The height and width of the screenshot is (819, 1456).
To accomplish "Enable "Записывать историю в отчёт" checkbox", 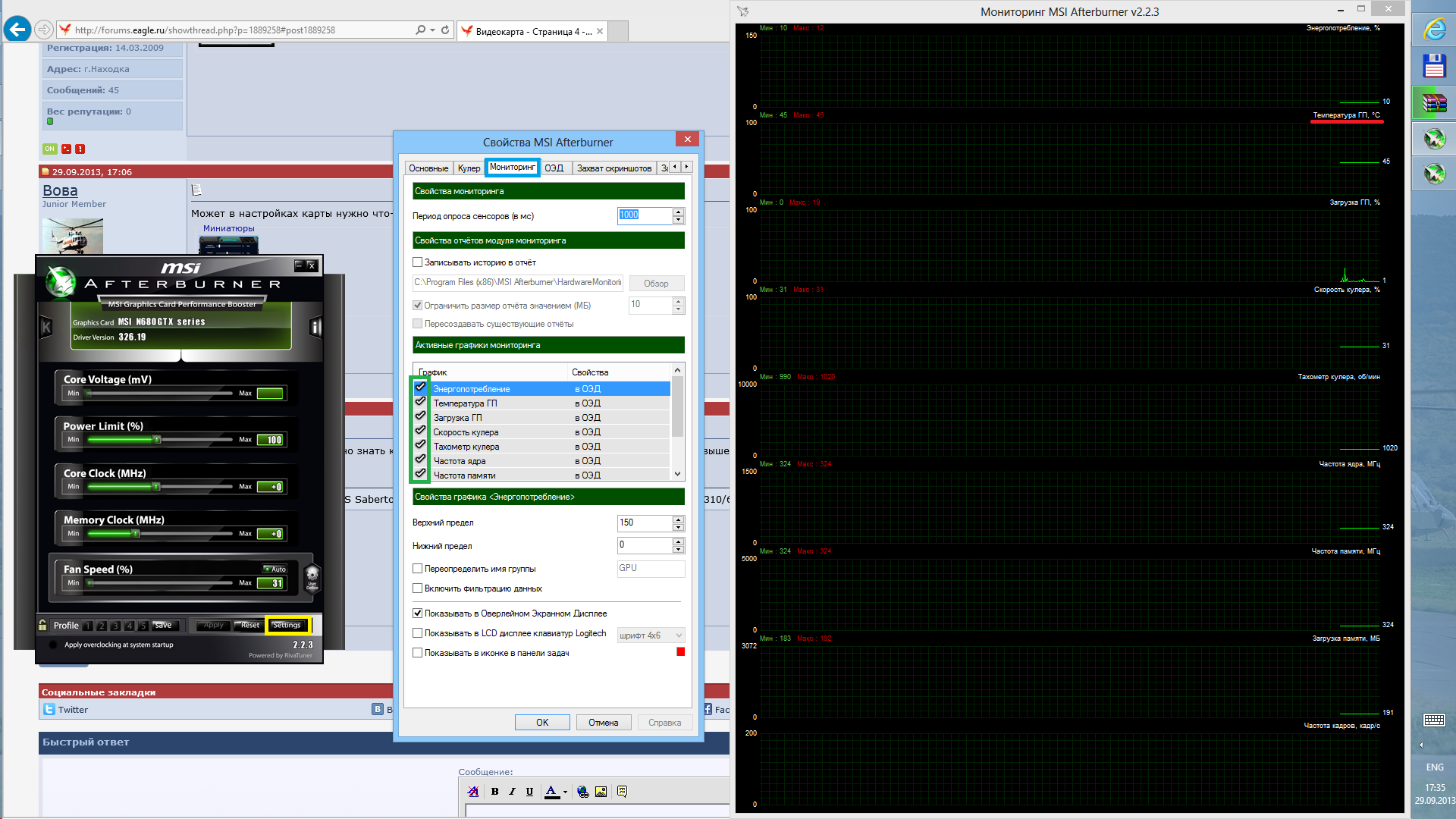I will point(417,262).
